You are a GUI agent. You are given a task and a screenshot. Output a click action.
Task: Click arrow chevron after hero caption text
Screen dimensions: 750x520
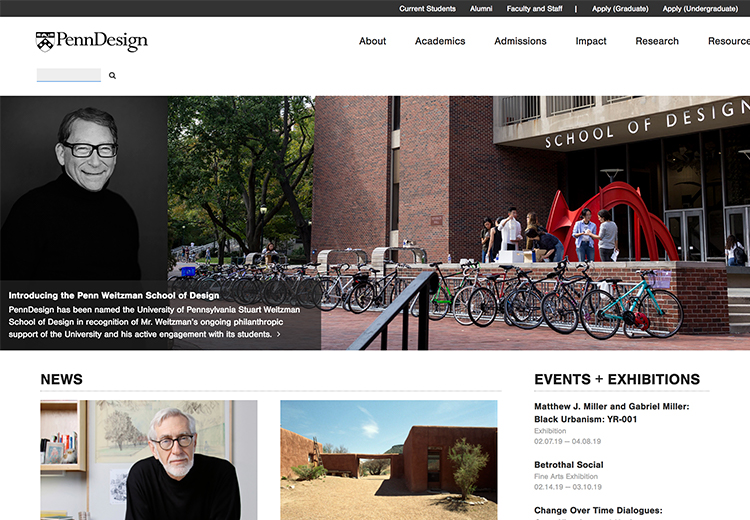coord(278,334)
